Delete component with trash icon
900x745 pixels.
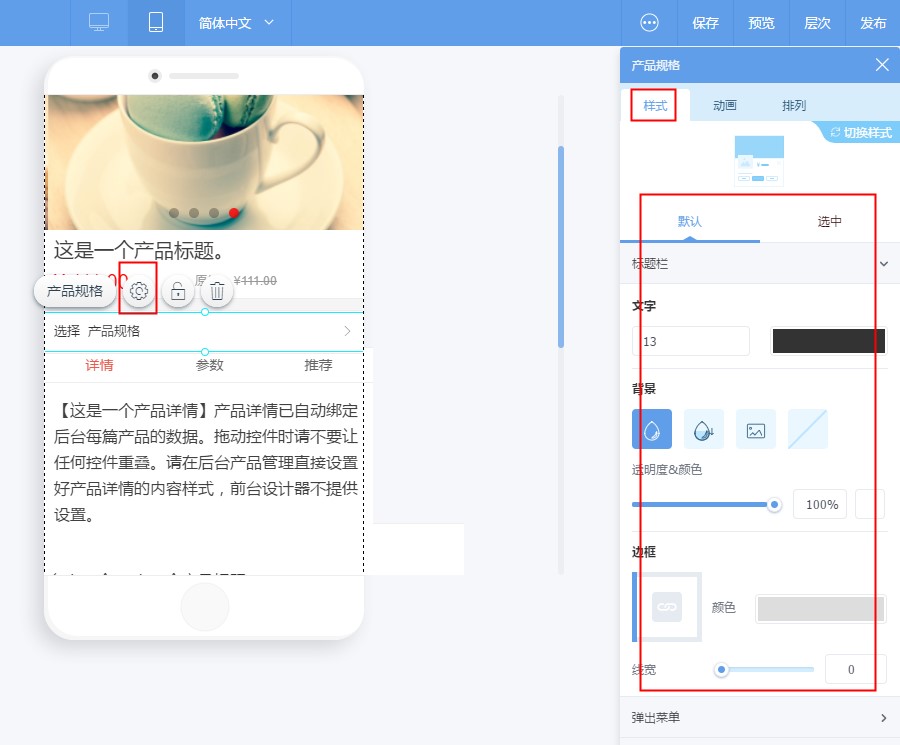217,291
